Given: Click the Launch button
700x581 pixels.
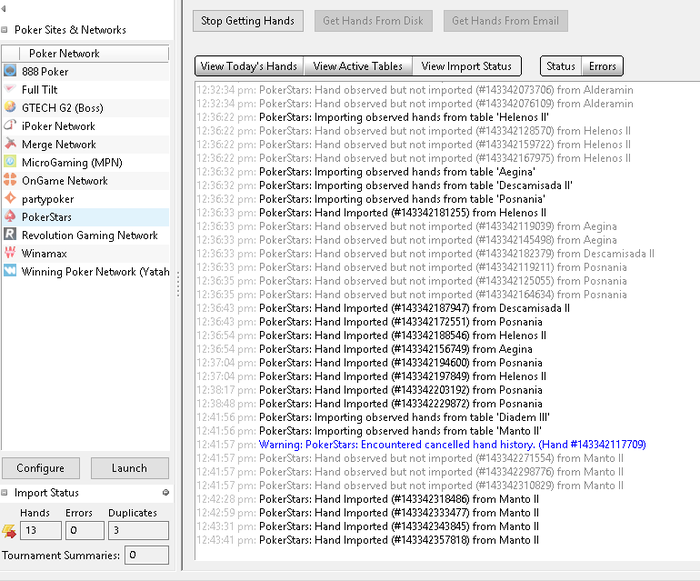Looking at the screenshot, I should 129,468.
